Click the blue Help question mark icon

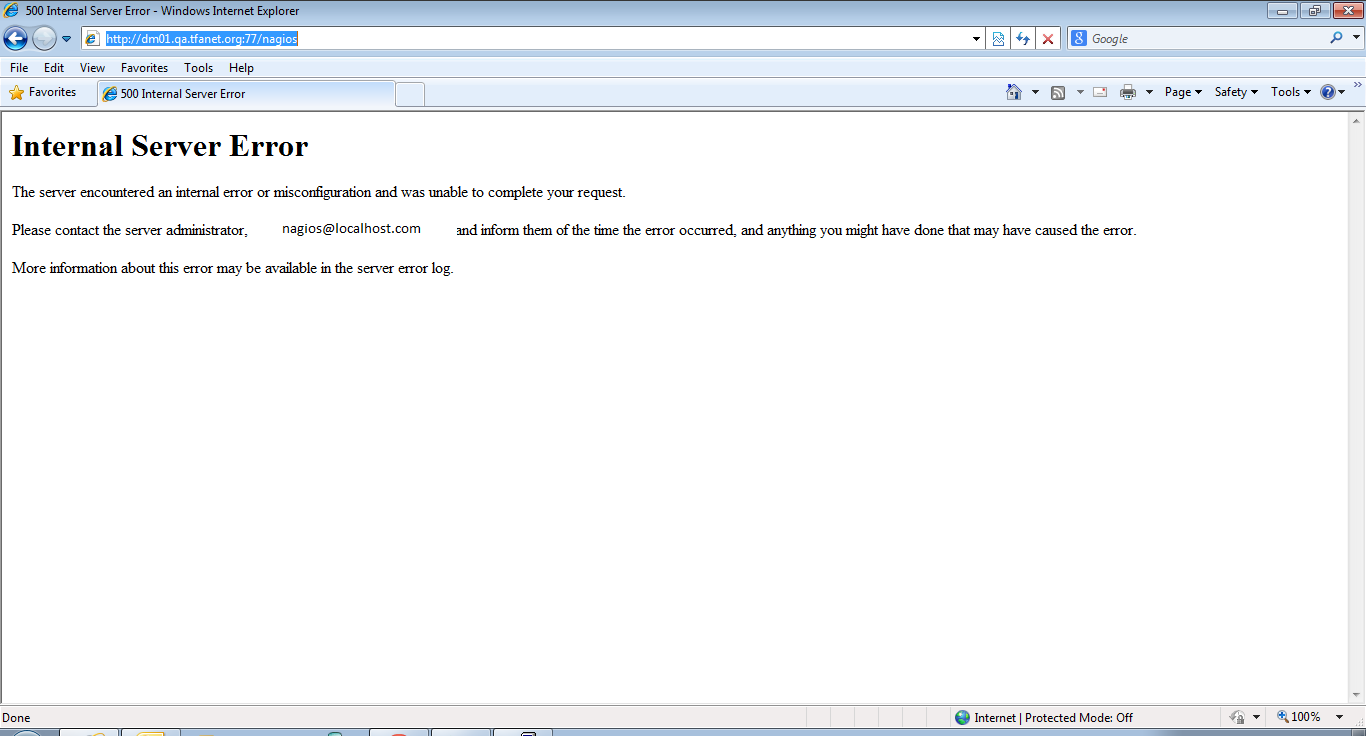click(1328, 92)
